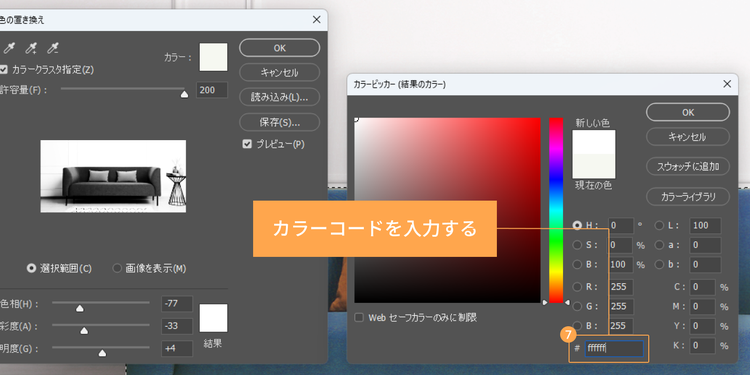Click the S percent input field

pyautogui.click(x=620, y=245)
